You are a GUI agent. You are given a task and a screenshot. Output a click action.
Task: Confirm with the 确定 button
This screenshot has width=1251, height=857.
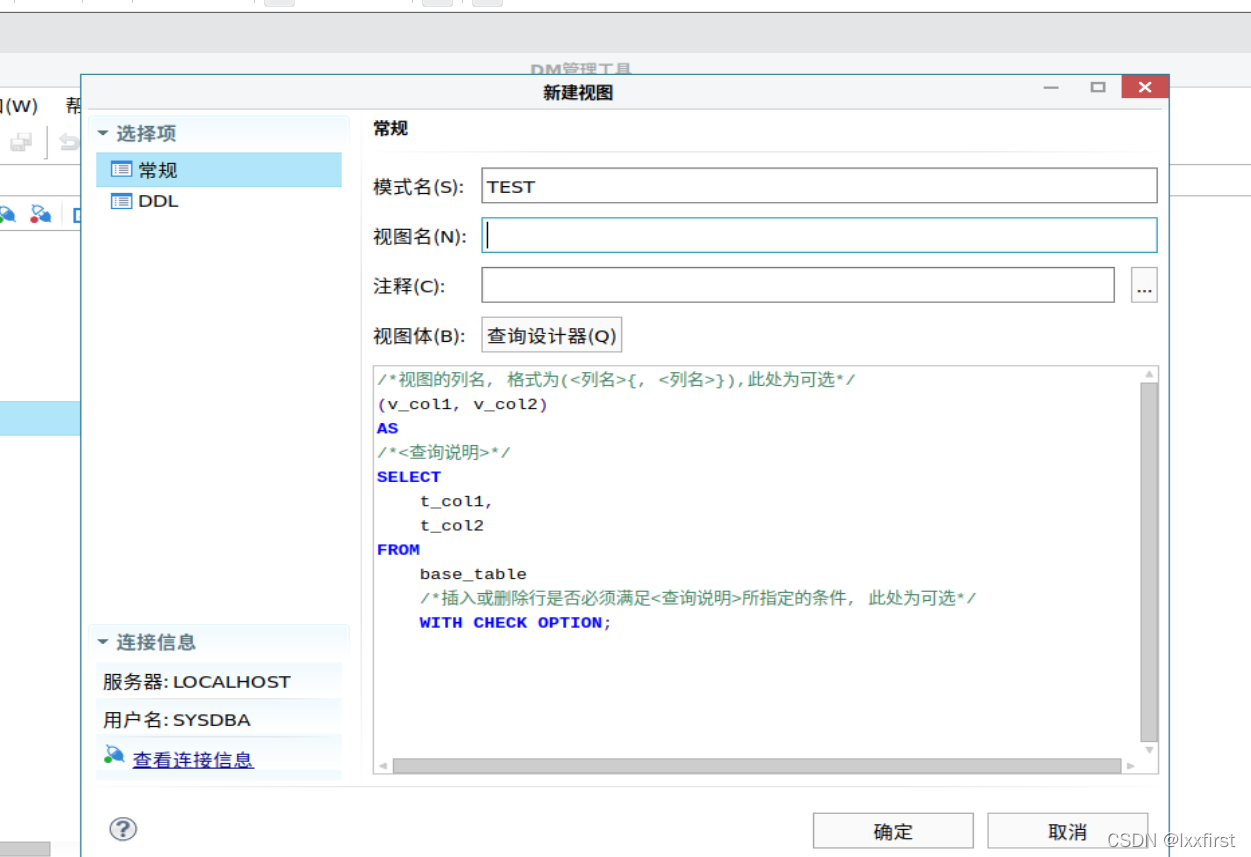coord(893,831)
